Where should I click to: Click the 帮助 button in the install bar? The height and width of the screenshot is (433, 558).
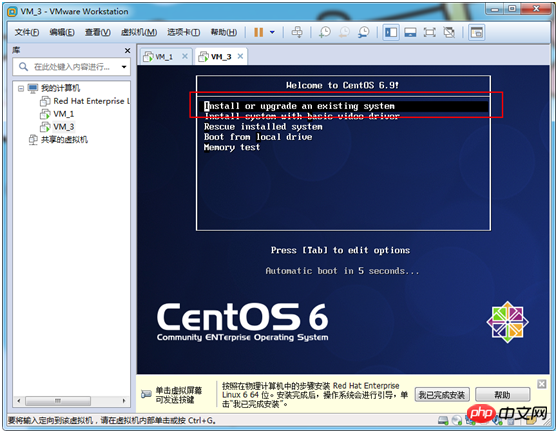point(502,395)
